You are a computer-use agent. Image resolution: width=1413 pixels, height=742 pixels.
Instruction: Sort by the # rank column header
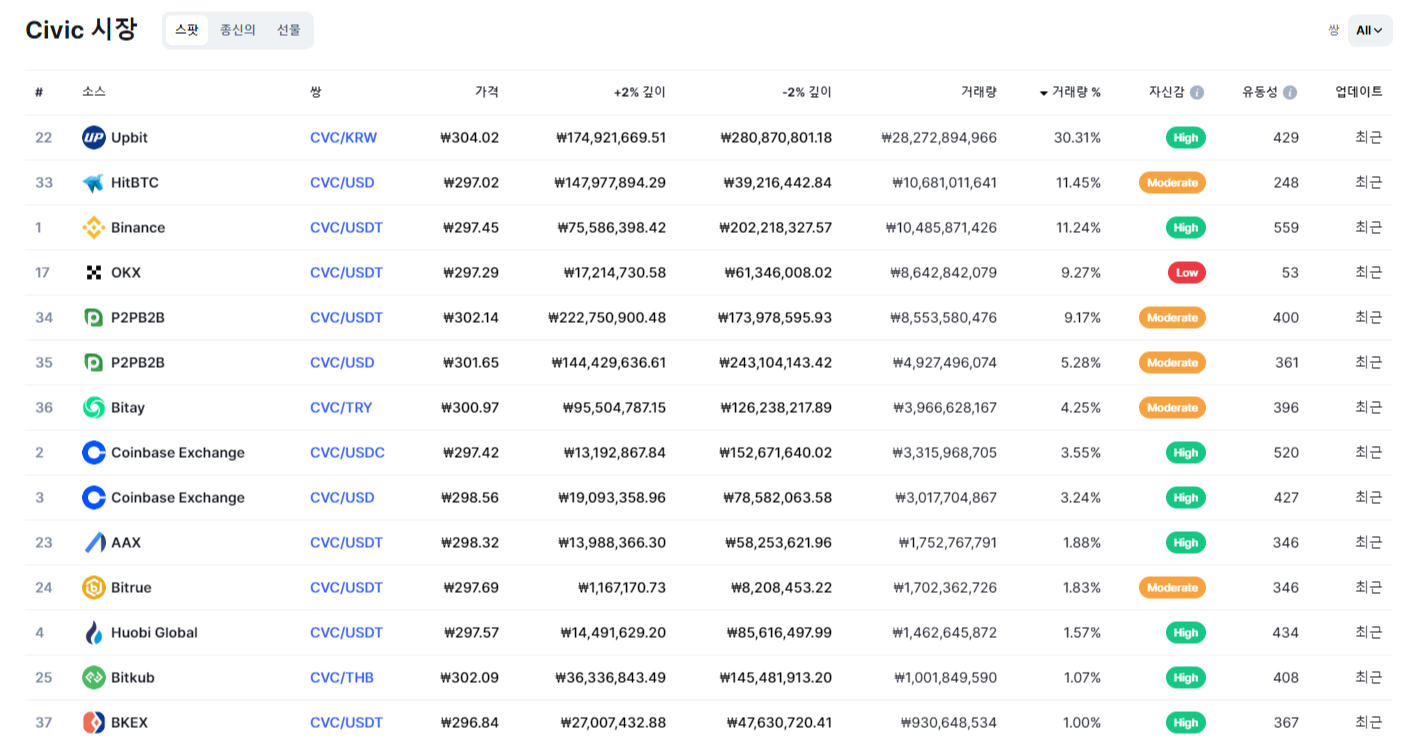click(x=39, y=92)
